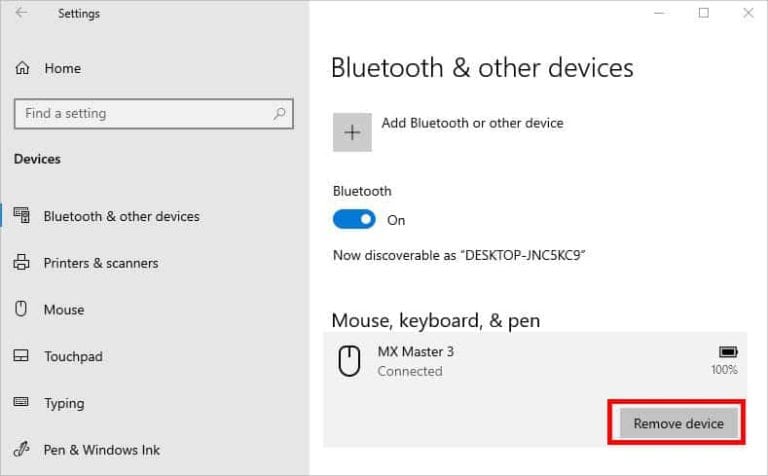768x476 pixels.
Task: Click the Mouse icon in sidebar
Action: click(21, 310)
